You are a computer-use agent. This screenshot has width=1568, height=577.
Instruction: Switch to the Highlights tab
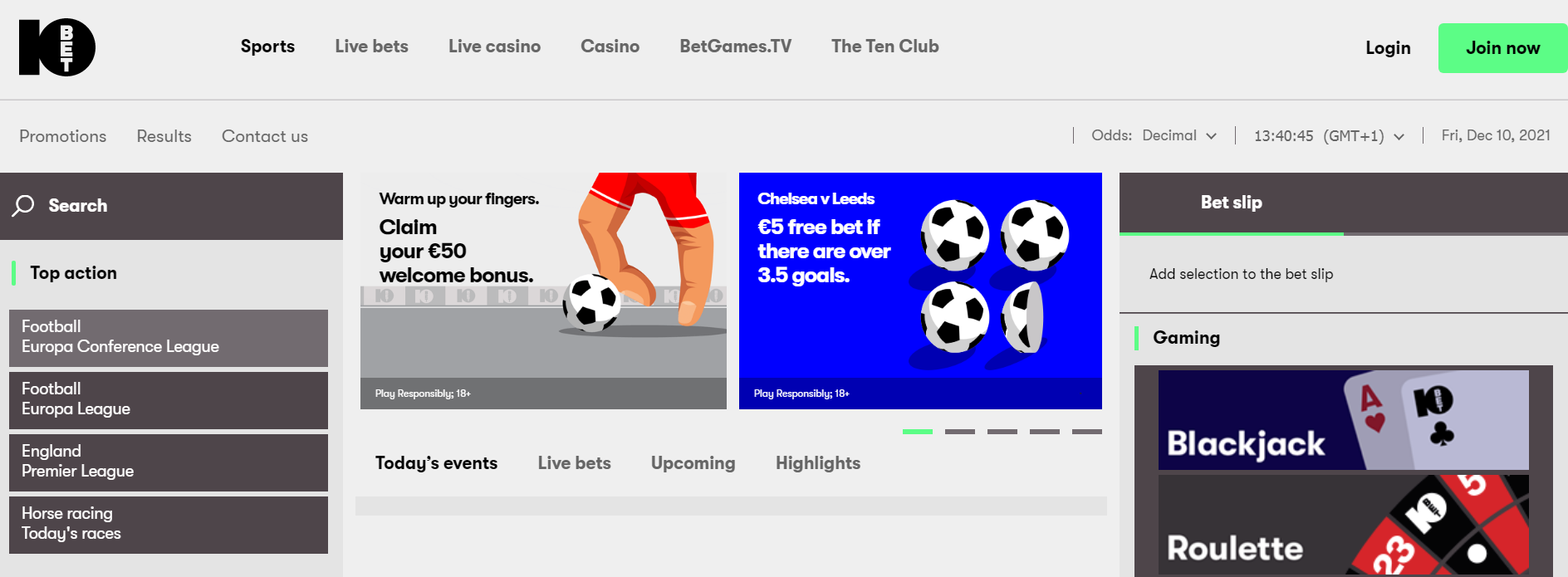(817, 463)
